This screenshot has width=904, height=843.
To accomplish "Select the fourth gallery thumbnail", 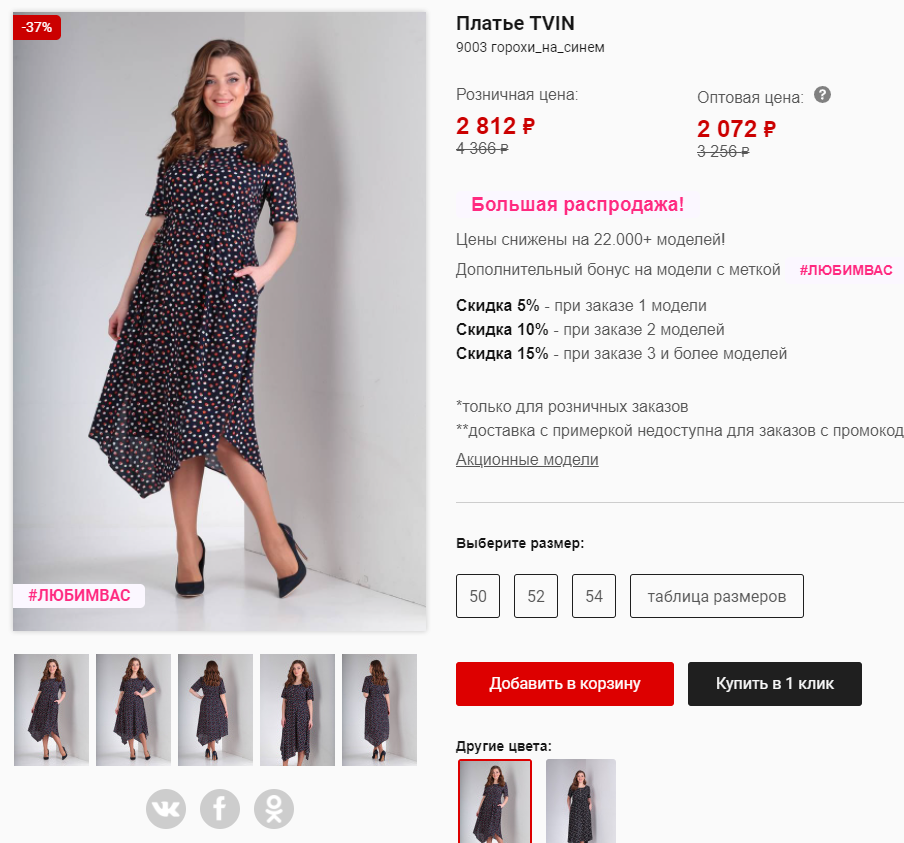I will [x=297, y=710].
